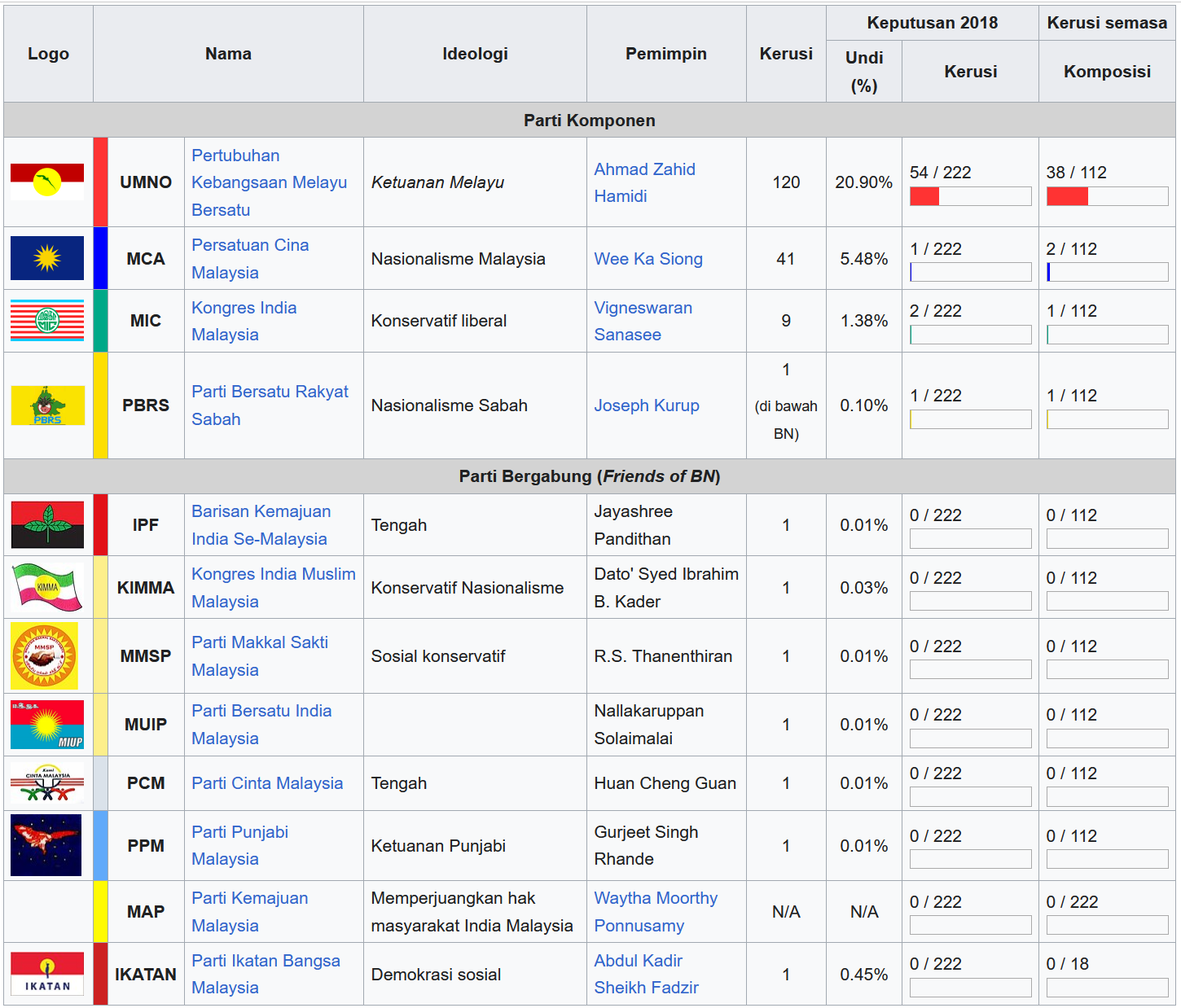Select the Nasionalisme Sabah ideology text
1181x1008 pixels.
point(449,405)
